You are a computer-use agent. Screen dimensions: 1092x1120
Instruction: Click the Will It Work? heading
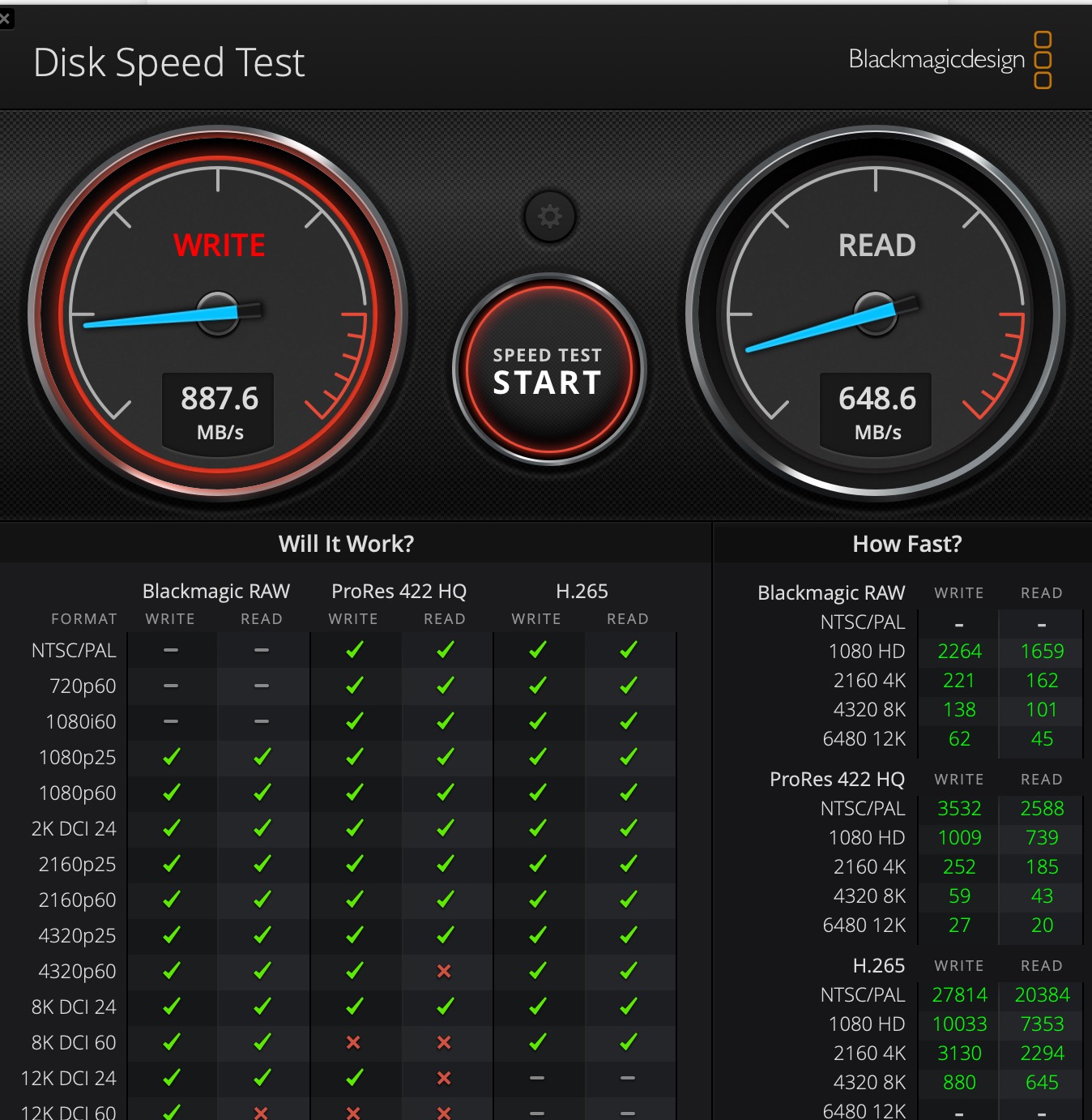click(x=346, y=544)
